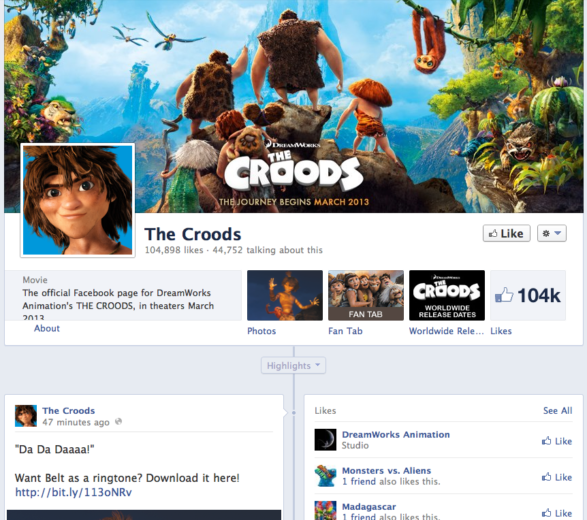Click the 104k likes thumbs-up tile
Viewport: 587px width, 520px height.
pyautogui.click(x=528, y=295)
